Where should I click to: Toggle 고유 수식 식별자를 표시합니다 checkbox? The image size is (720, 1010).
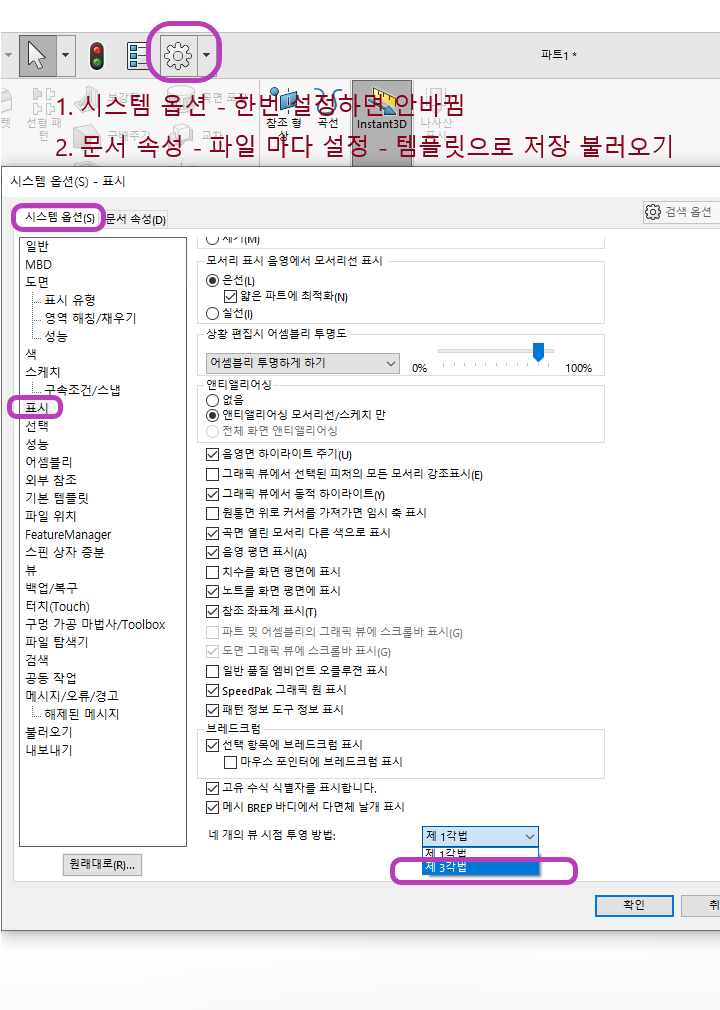213,788
